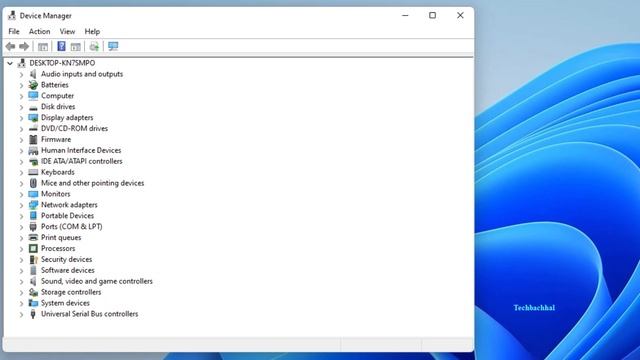Expand the Portable Devices node
The height and width of the screenshot is (360, 640).
point(21,216)
